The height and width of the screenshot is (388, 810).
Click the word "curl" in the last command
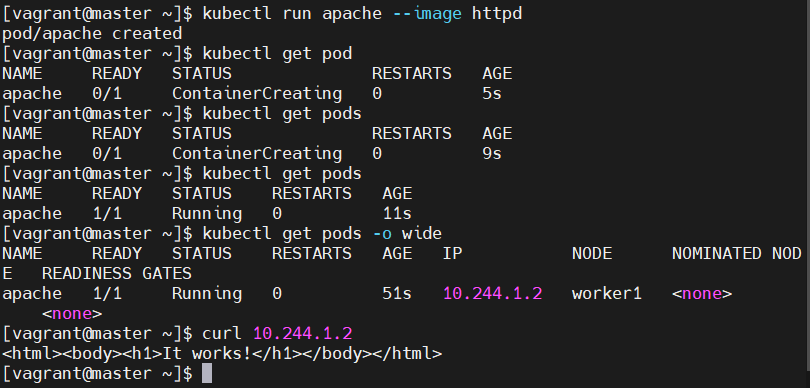[222, 333]
